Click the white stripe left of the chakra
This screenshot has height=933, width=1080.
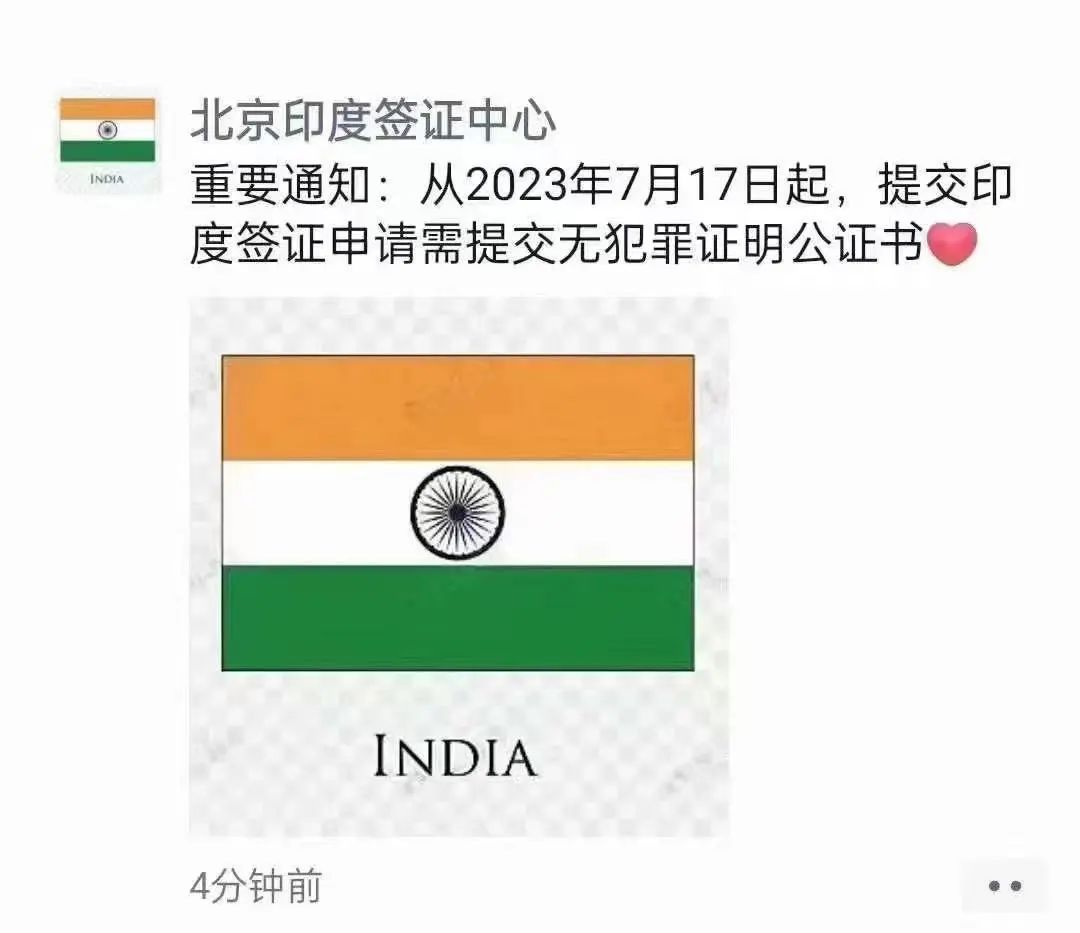coord(316,513)
